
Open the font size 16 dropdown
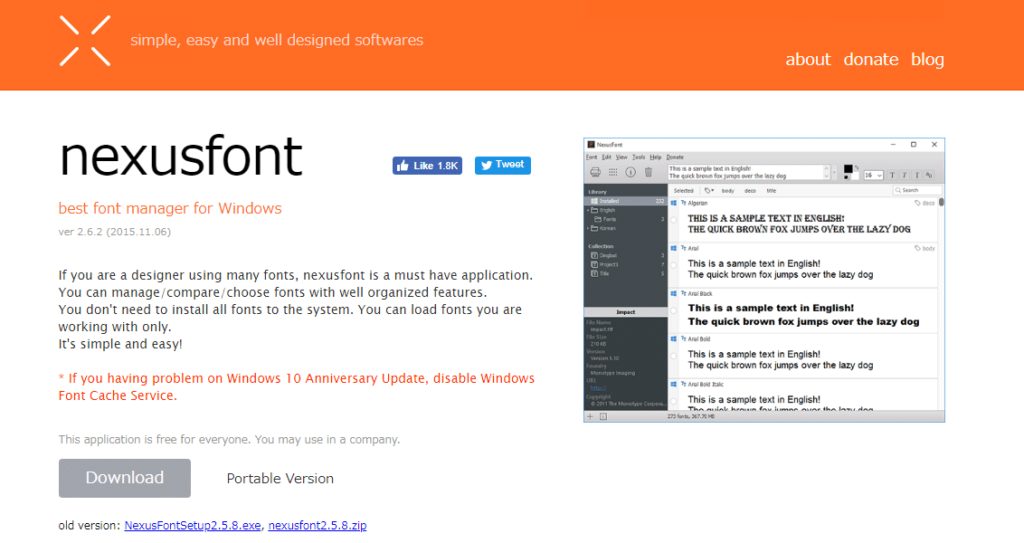pos(873,175)
